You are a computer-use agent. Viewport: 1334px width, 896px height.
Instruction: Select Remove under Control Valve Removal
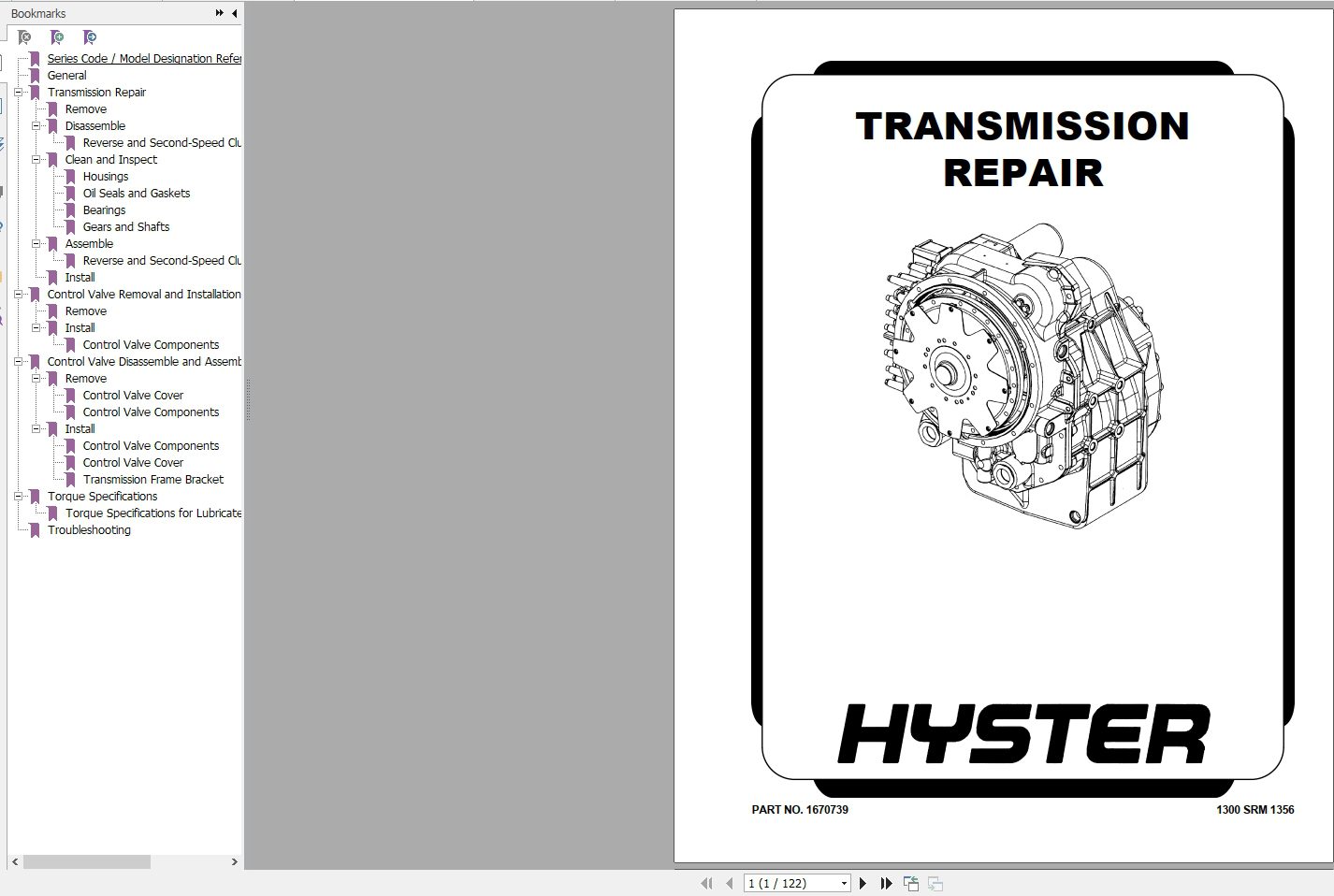(85, 311)
